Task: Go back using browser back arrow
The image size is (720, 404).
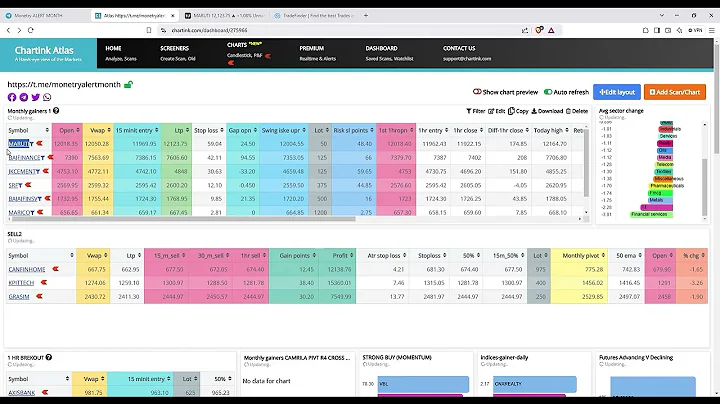Action: (8, 30)
